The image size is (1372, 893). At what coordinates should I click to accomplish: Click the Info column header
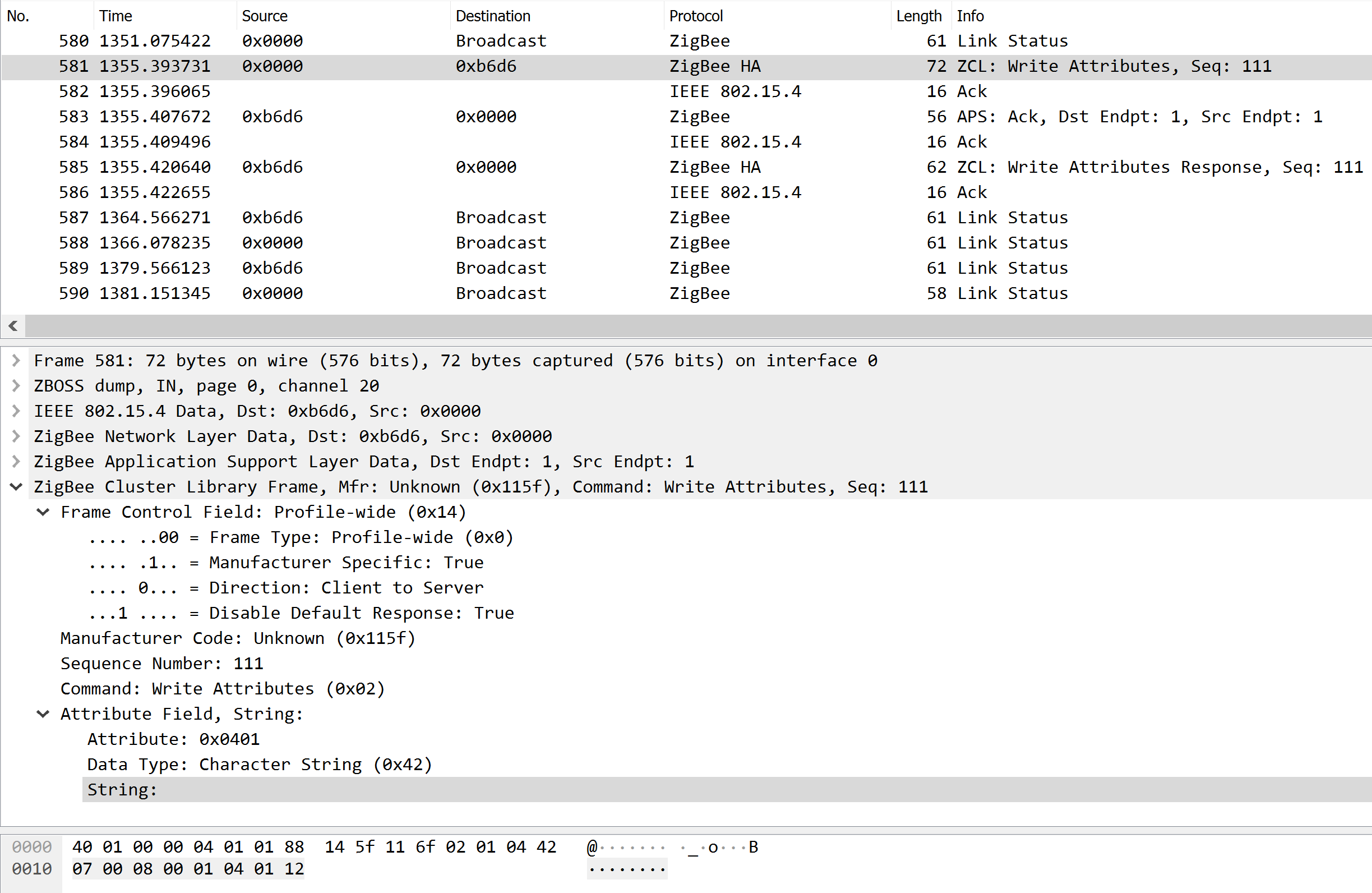click(x=969, y=16)
